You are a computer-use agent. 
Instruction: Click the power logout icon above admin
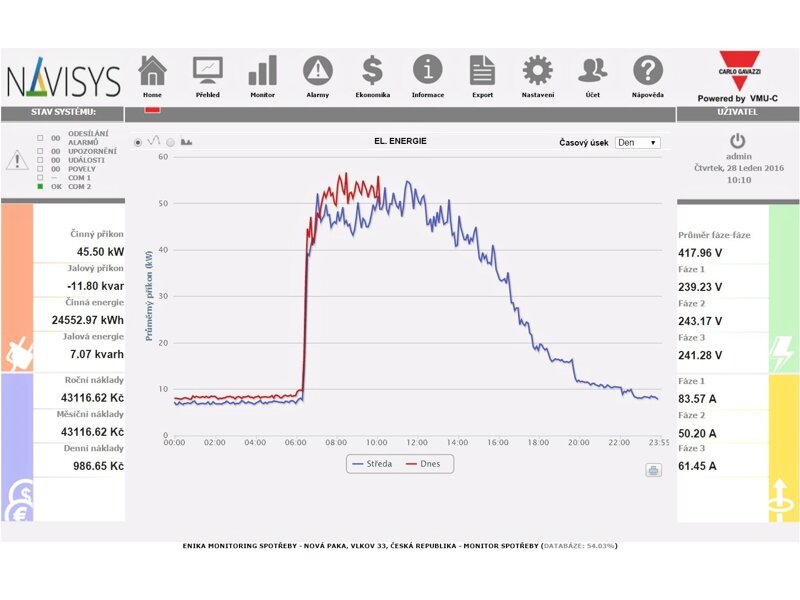click(738, 141)
